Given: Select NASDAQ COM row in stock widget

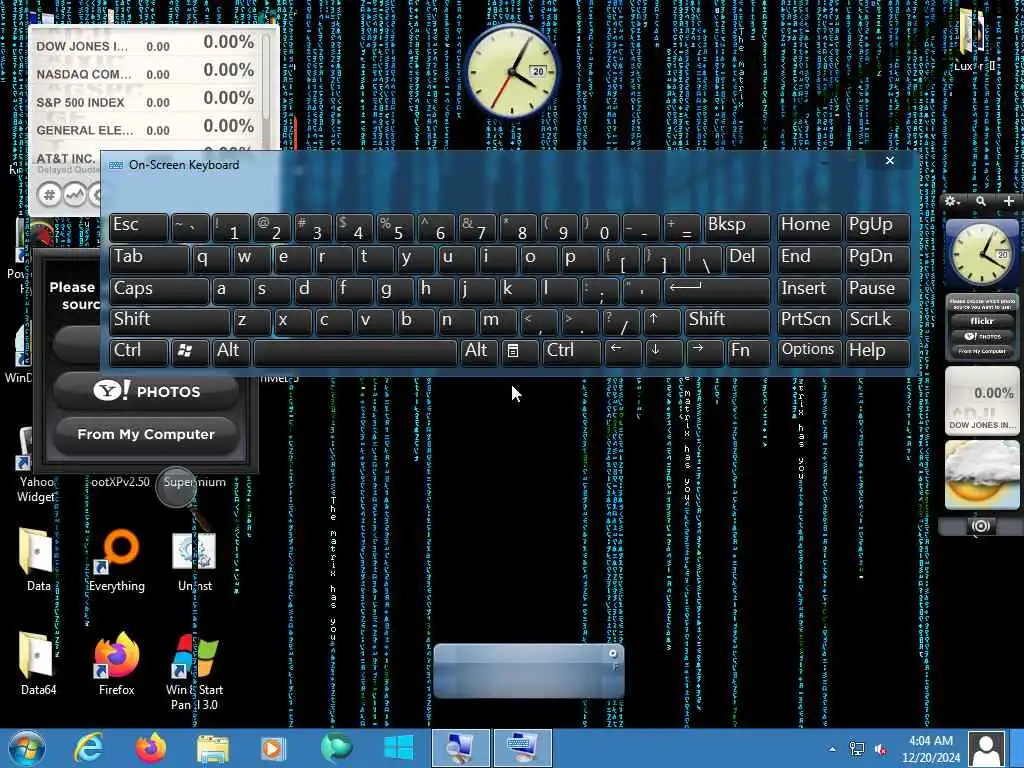Looking at the screenshot, I should [145, 73].
